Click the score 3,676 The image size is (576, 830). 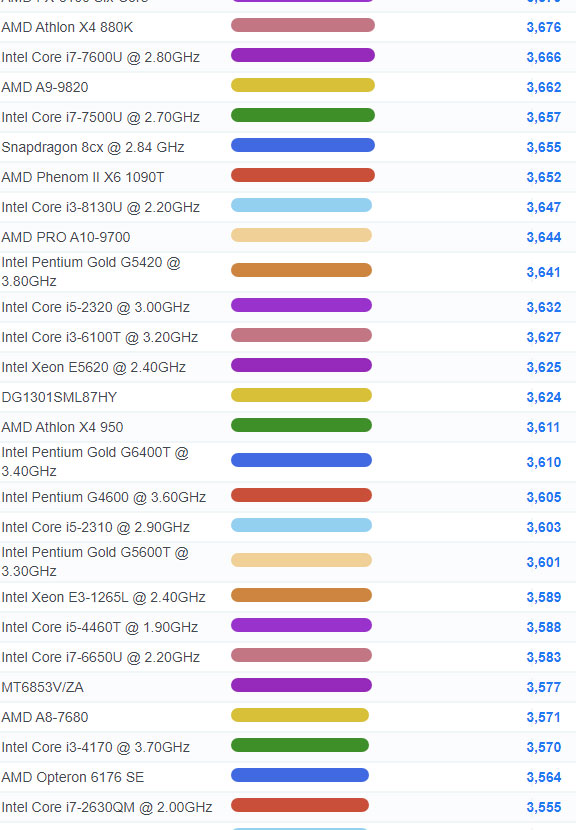(544, 28)
